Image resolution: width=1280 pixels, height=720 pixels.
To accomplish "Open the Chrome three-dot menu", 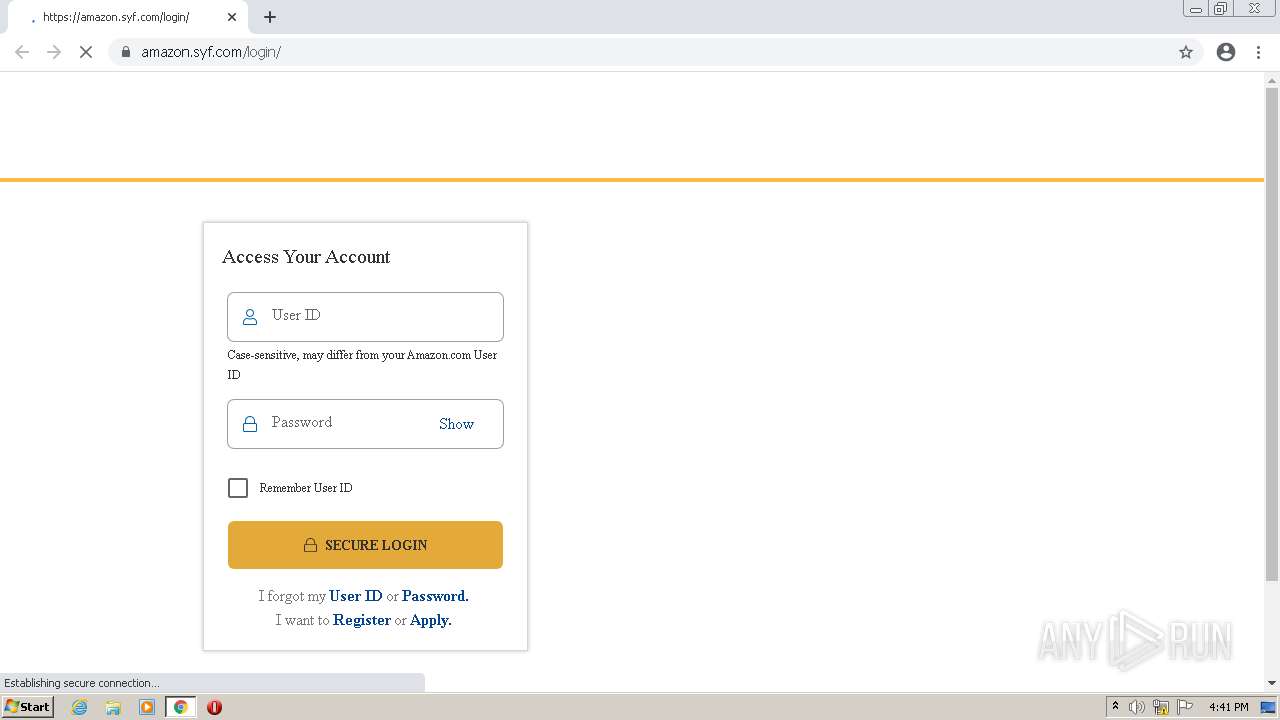I will (1259, 52).
